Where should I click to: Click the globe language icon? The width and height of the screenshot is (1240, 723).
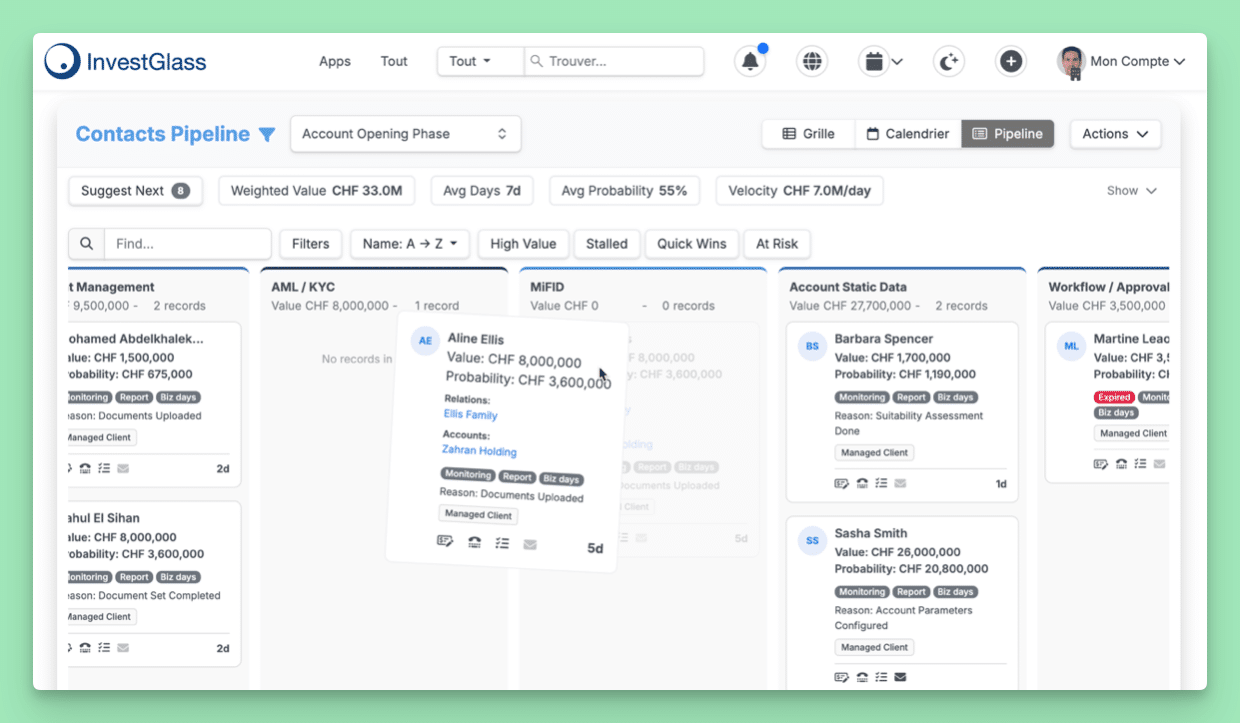[x=812, y=61]
